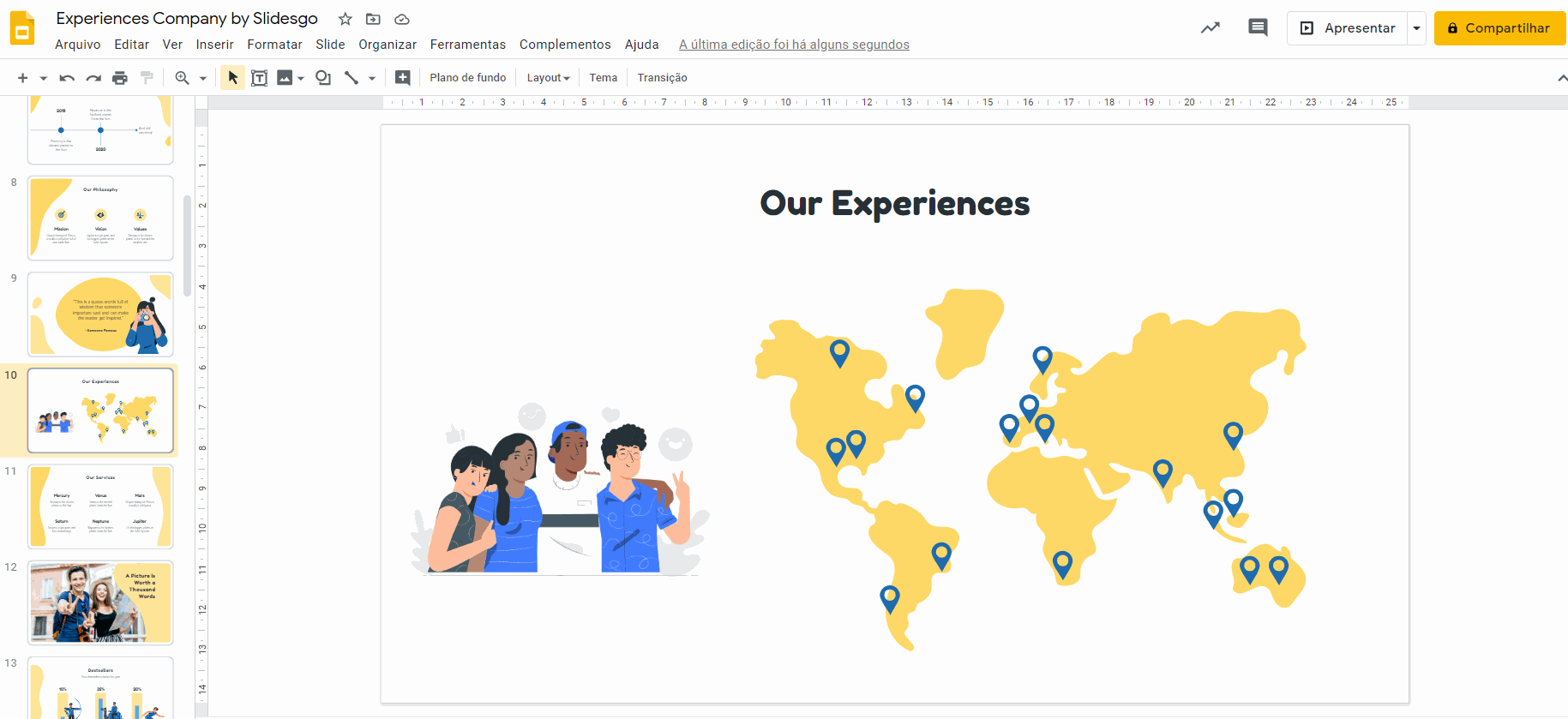
Task: Select the line tool
Action: pos(351,78)
